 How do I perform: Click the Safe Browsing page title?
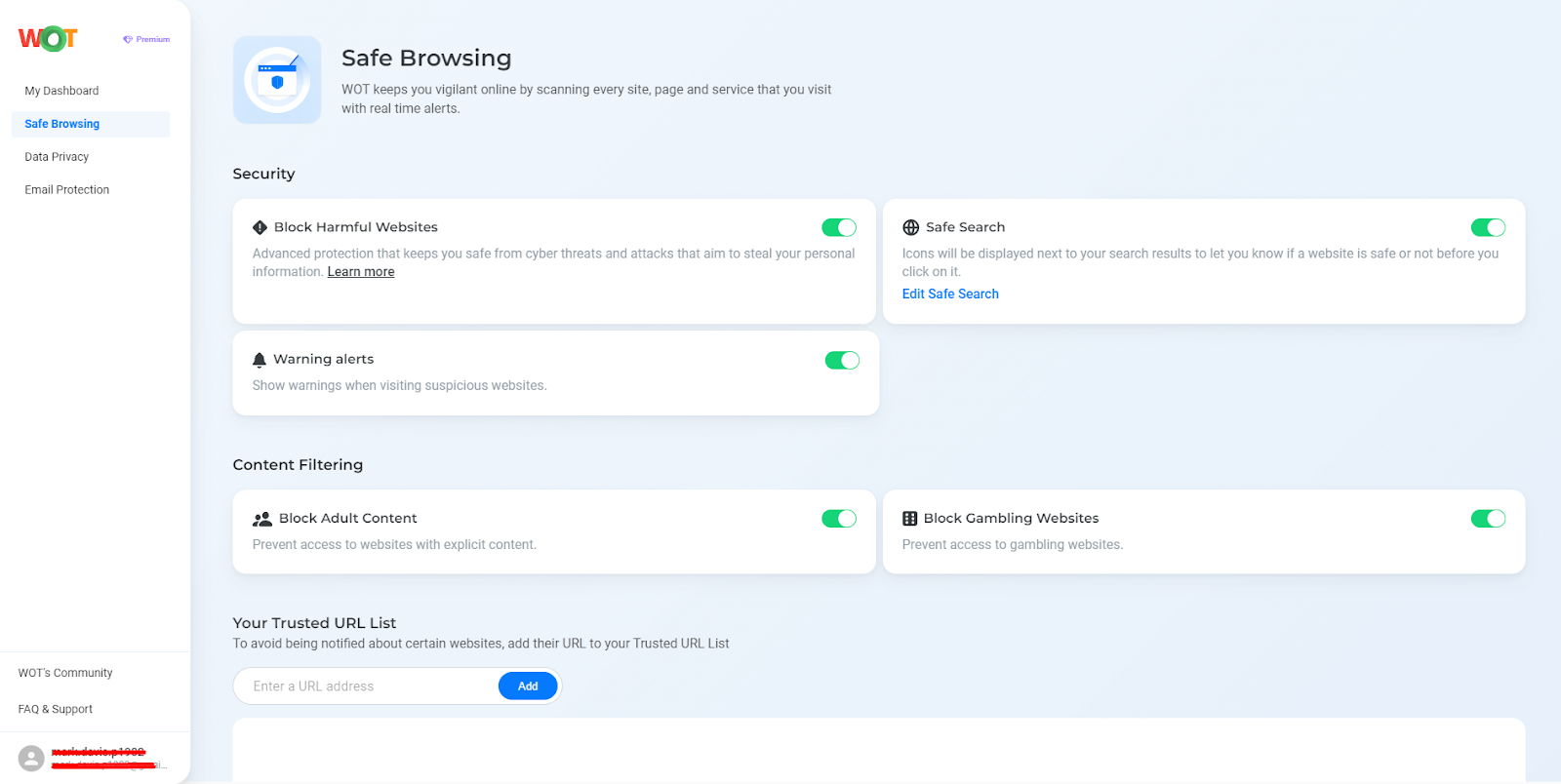pyautogui.click(x=426, y=59)
